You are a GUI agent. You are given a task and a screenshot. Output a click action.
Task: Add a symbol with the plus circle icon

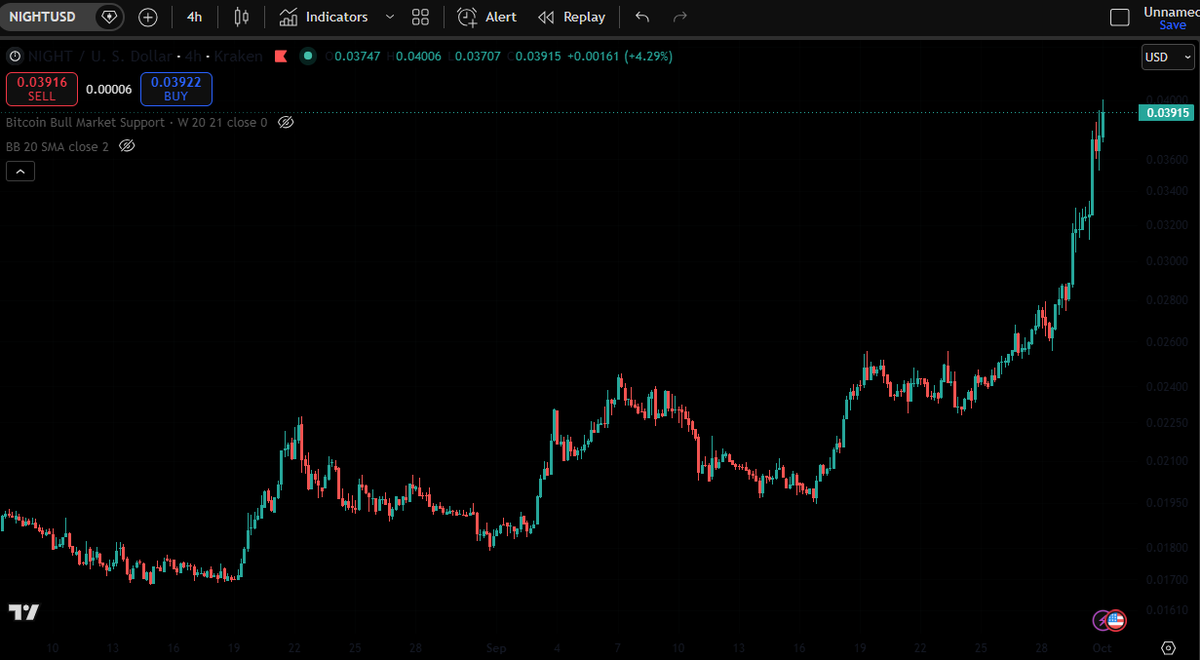point(148,17)
